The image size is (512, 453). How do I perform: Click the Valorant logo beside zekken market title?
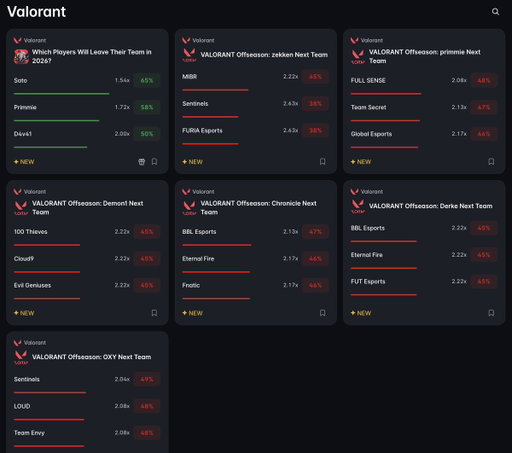coord(189,55)
